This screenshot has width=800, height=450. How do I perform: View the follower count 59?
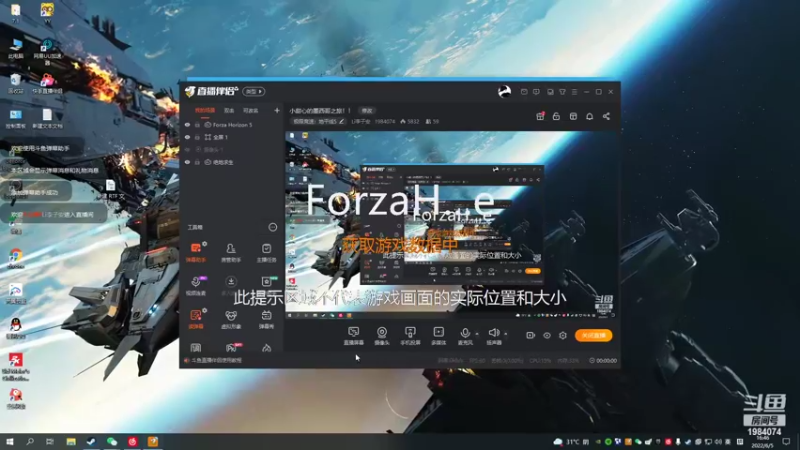[432, 122]
